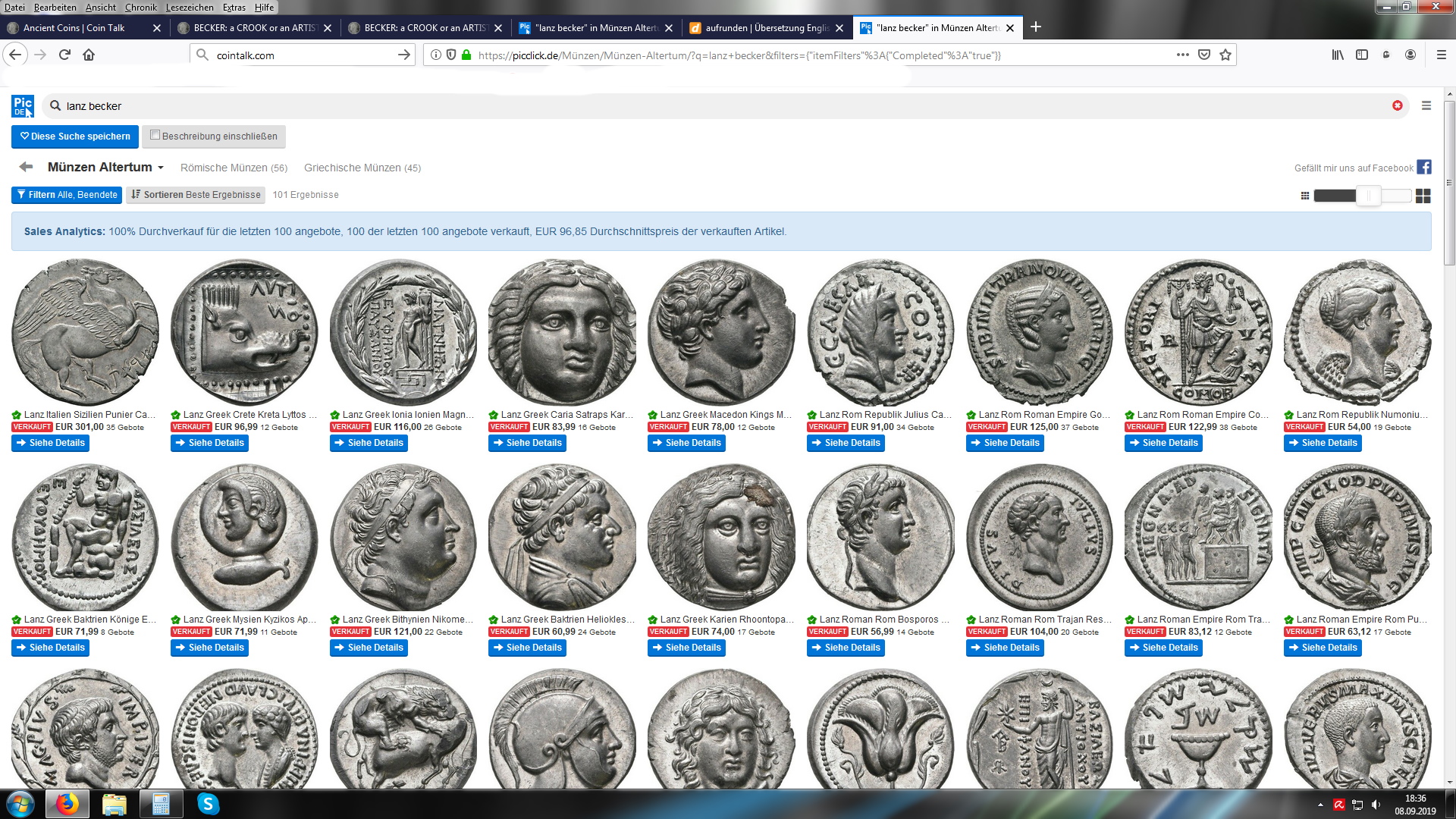
Task: Clear the search with the red X icon
Action: [x=1397, y=106]
